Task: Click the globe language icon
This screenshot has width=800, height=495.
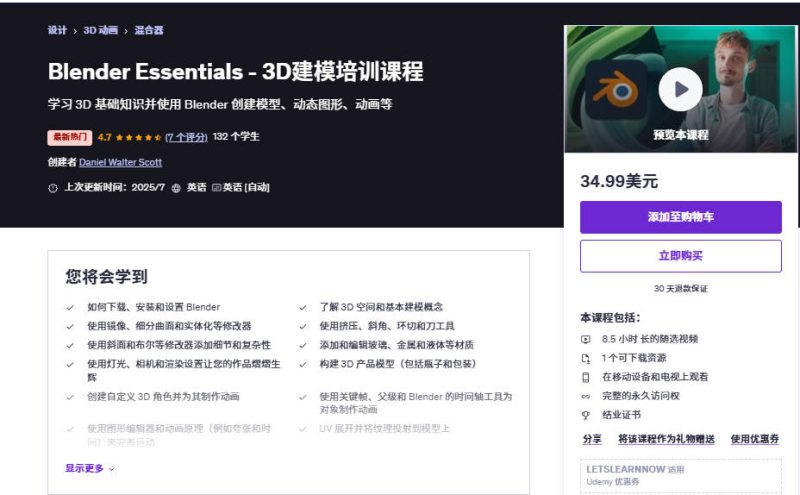Action: coord(176,188)
